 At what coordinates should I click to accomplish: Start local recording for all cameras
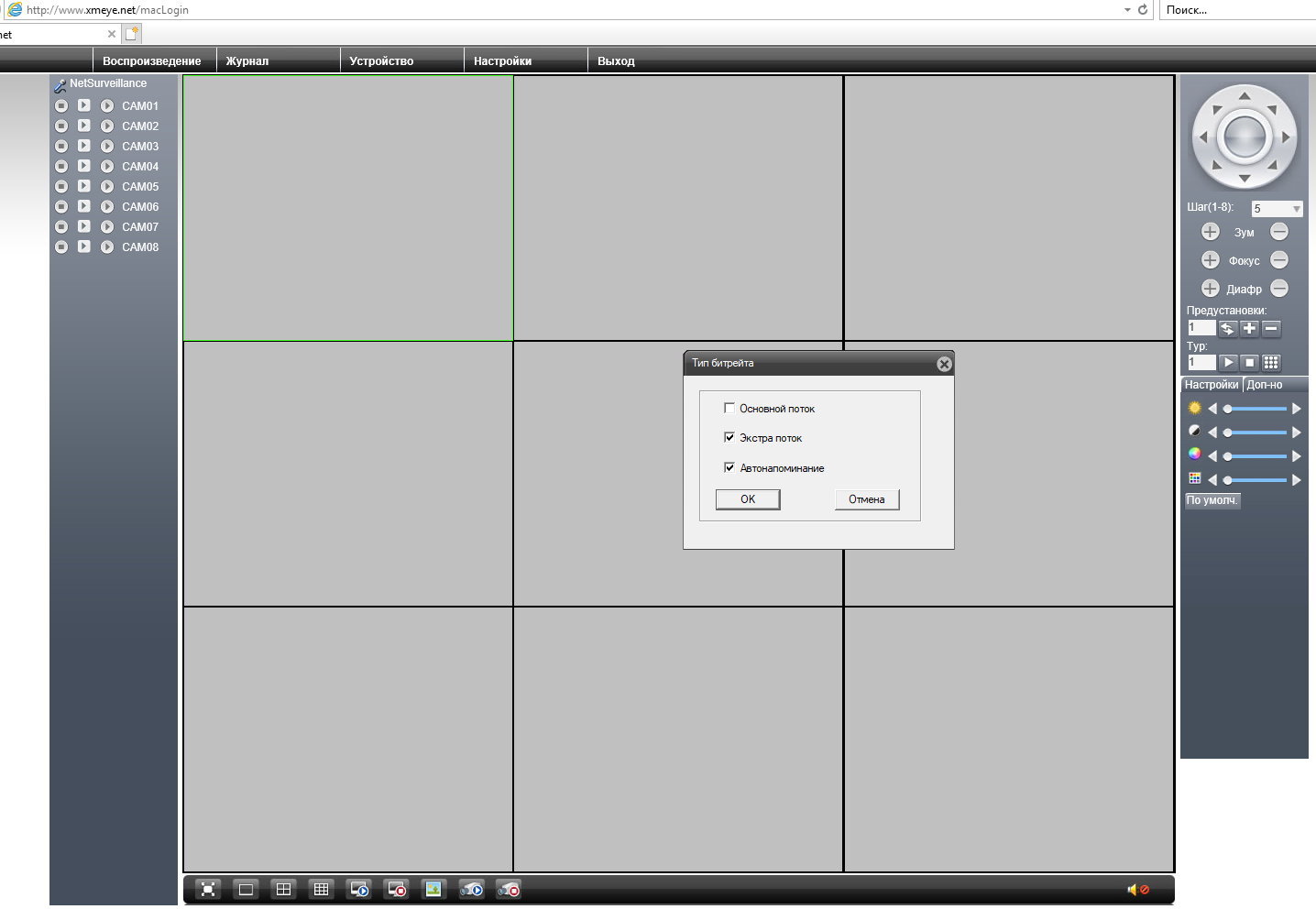click(x=471, y=889)
